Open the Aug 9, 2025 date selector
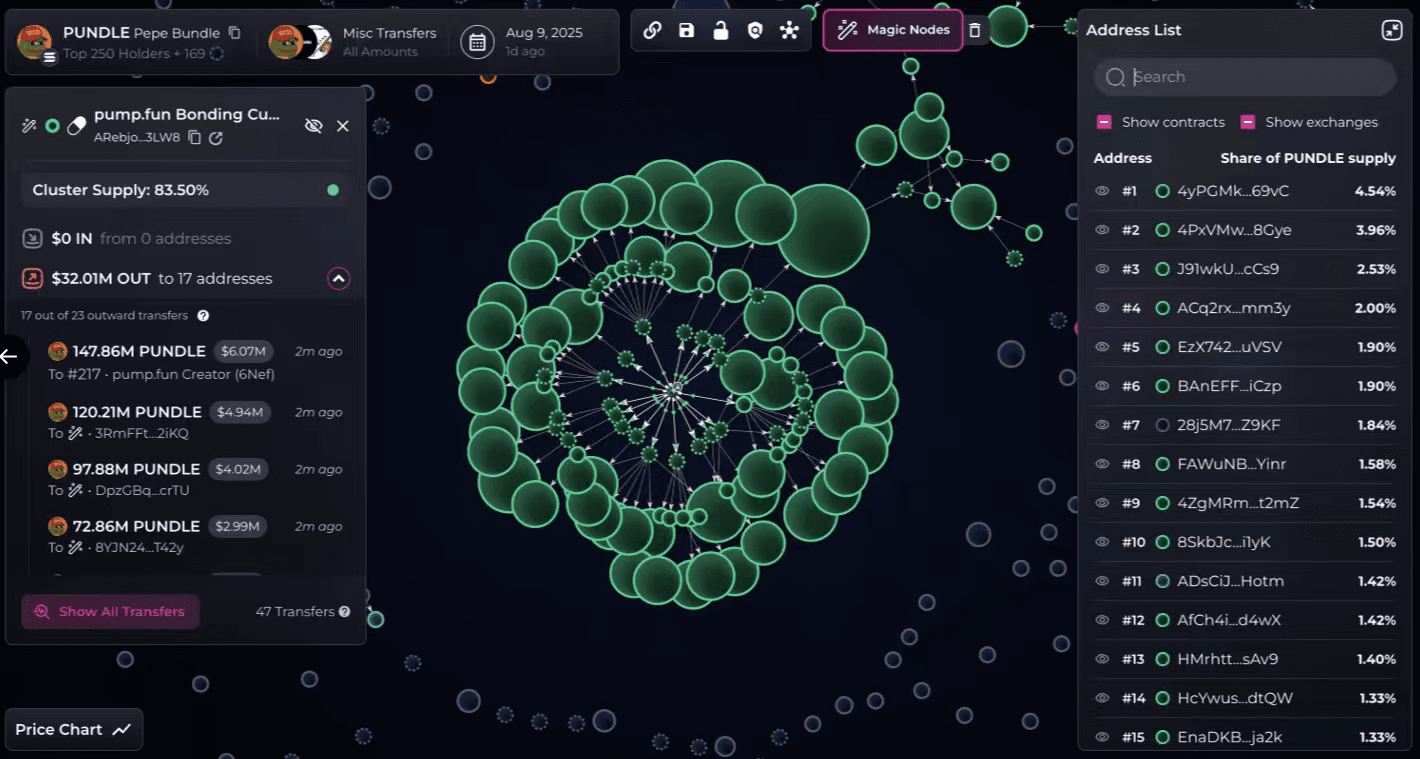1420x759 pixels. click(522, 42)
